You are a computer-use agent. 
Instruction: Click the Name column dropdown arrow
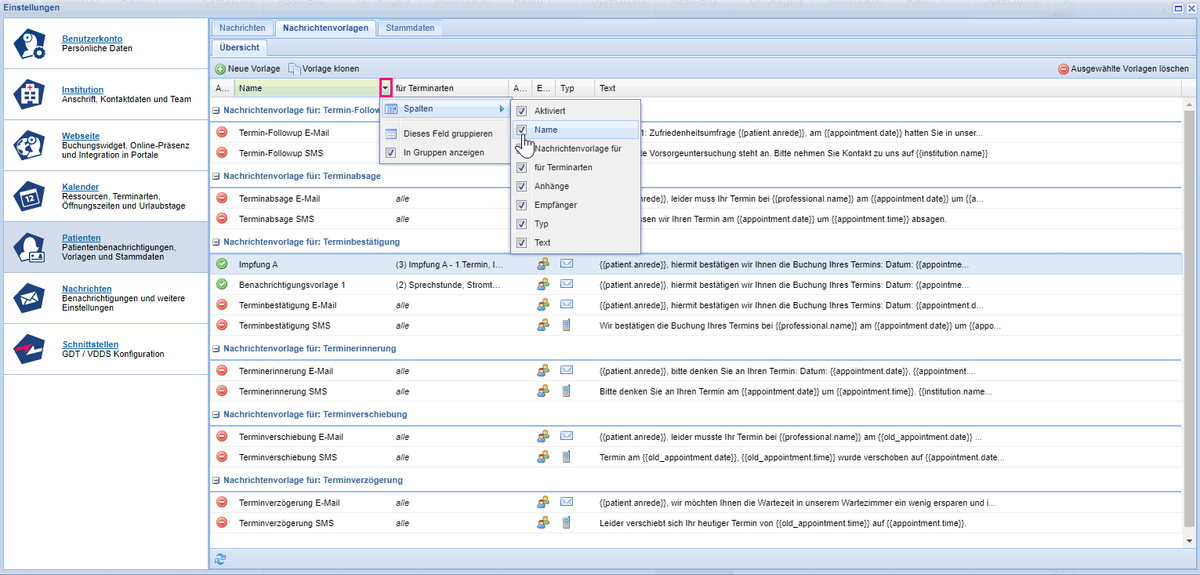tap(386, 89)
